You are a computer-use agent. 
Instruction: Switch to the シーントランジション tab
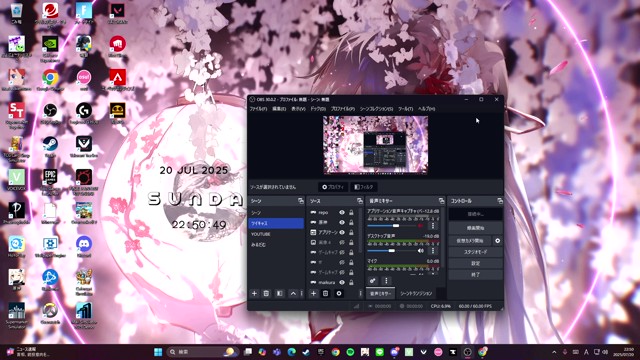pyautogui.click(x=416, y=293)
